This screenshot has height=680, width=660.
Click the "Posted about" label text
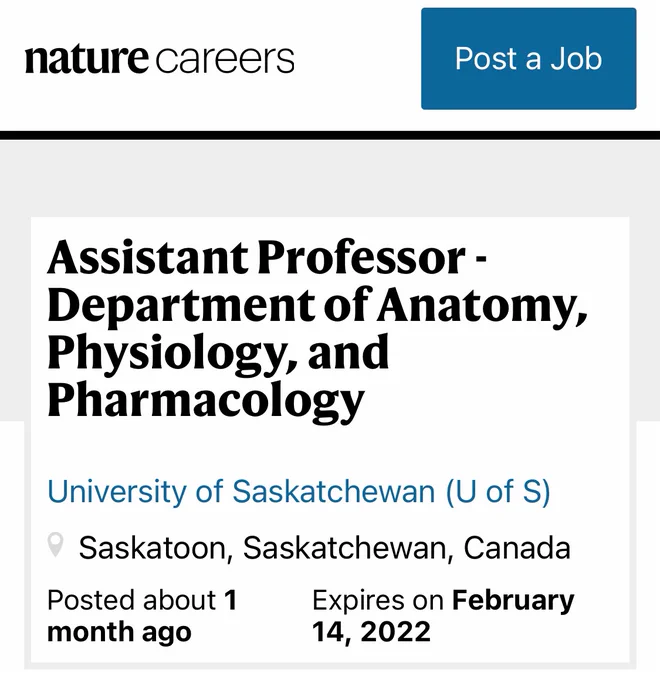[131, 600]
